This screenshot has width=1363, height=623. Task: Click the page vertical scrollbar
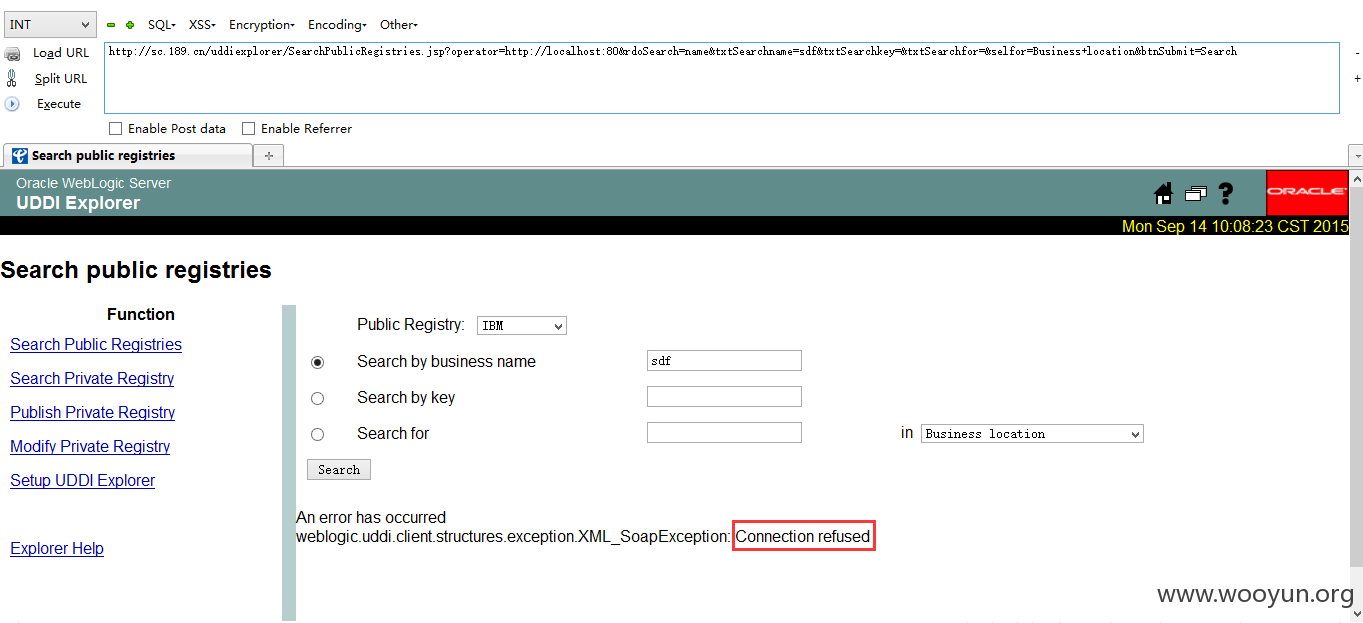(1356, 394)
